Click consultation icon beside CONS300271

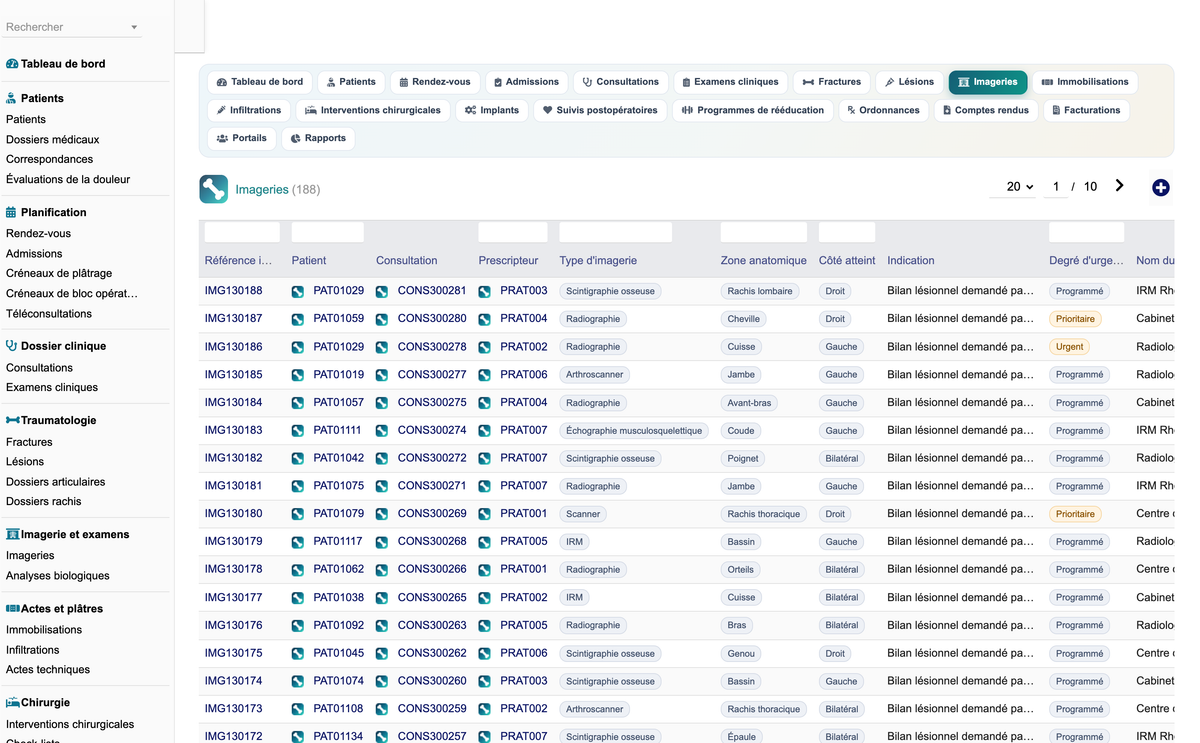click(382, 486)
